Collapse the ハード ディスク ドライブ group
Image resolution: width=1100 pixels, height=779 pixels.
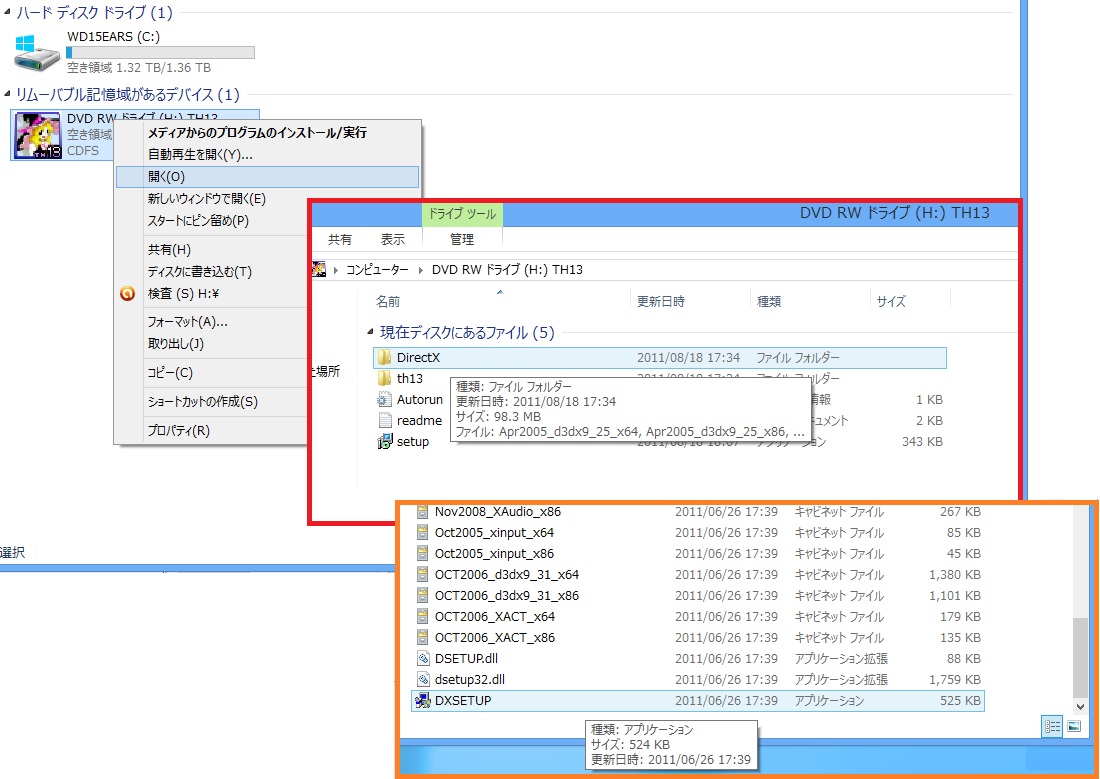7,13
